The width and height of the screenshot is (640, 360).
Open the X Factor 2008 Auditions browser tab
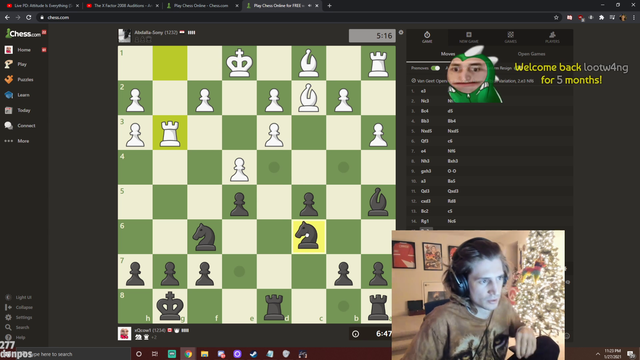[x=122, y=6]
